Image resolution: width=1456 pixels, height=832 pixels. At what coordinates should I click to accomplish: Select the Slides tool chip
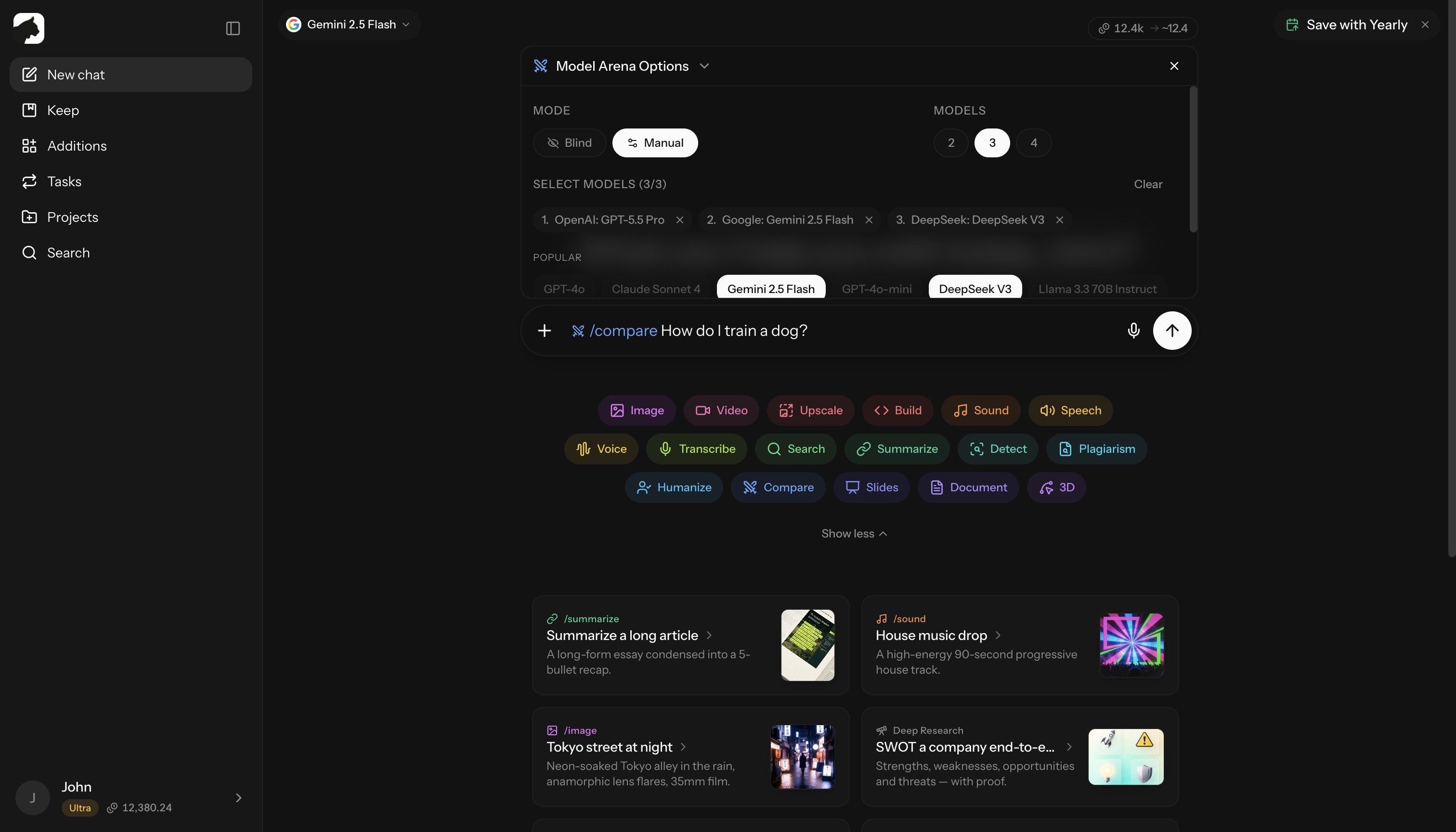871,487
